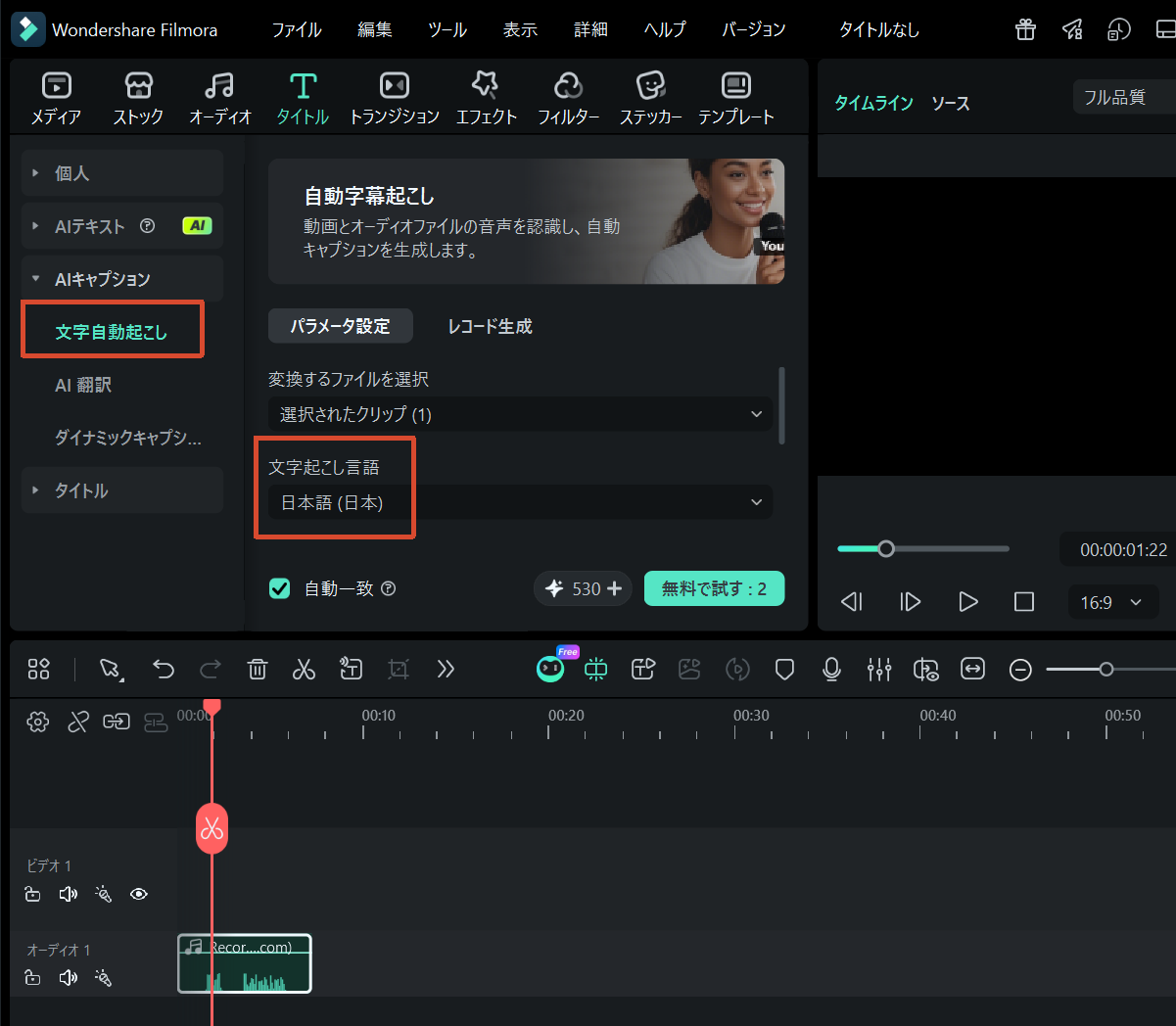Expand the AIテキスト tree item

(122, 226)
